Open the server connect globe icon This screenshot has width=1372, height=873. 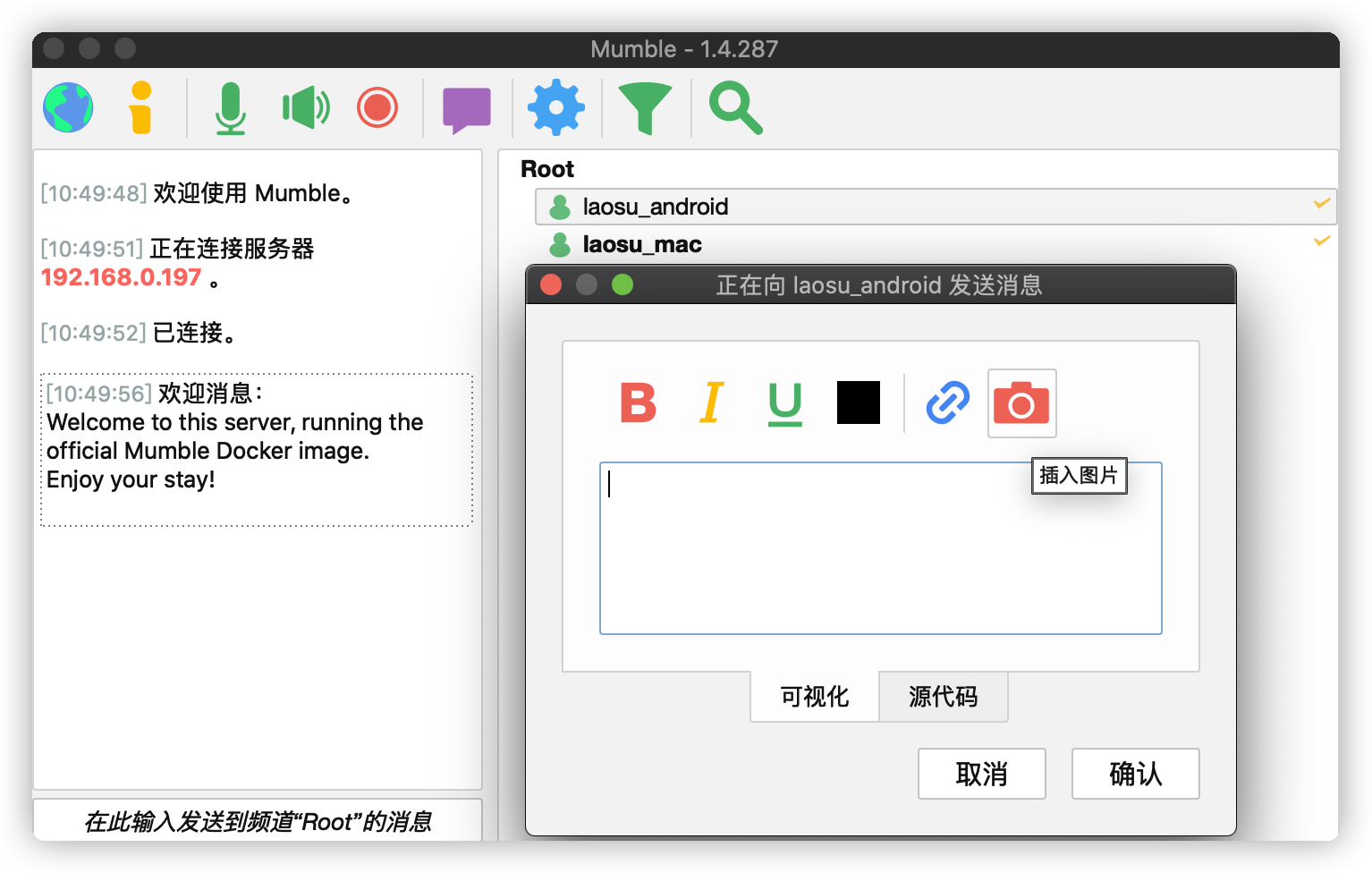tap(68, 107)
